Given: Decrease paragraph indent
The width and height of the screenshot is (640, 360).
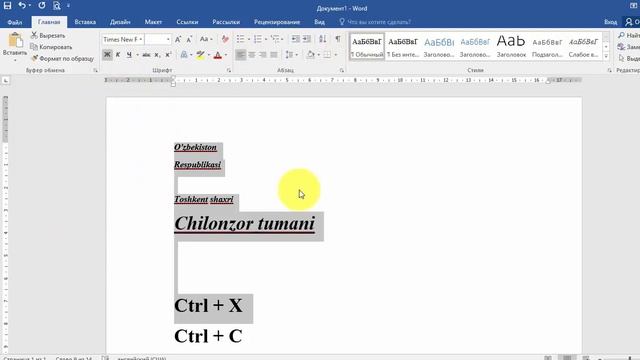Looking at the screenshot, I should pyautogui.click(x=296, y=39).
